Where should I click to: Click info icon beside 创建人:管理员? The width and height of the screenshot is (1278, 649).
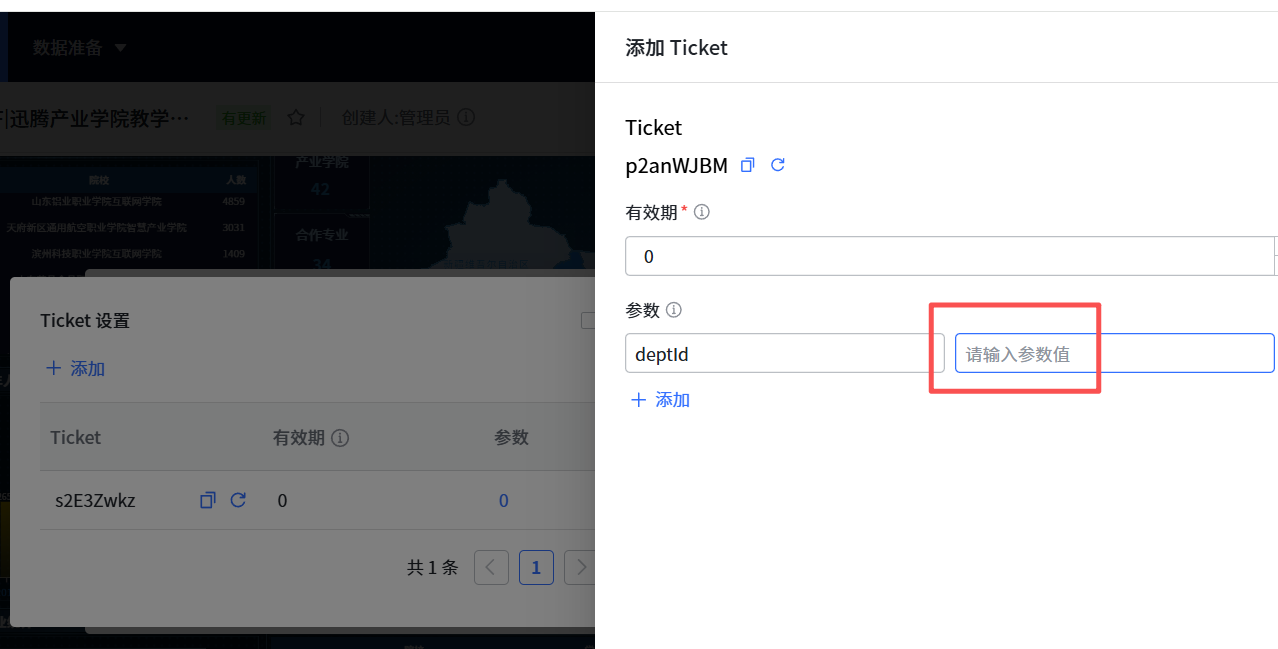[466, 118]
